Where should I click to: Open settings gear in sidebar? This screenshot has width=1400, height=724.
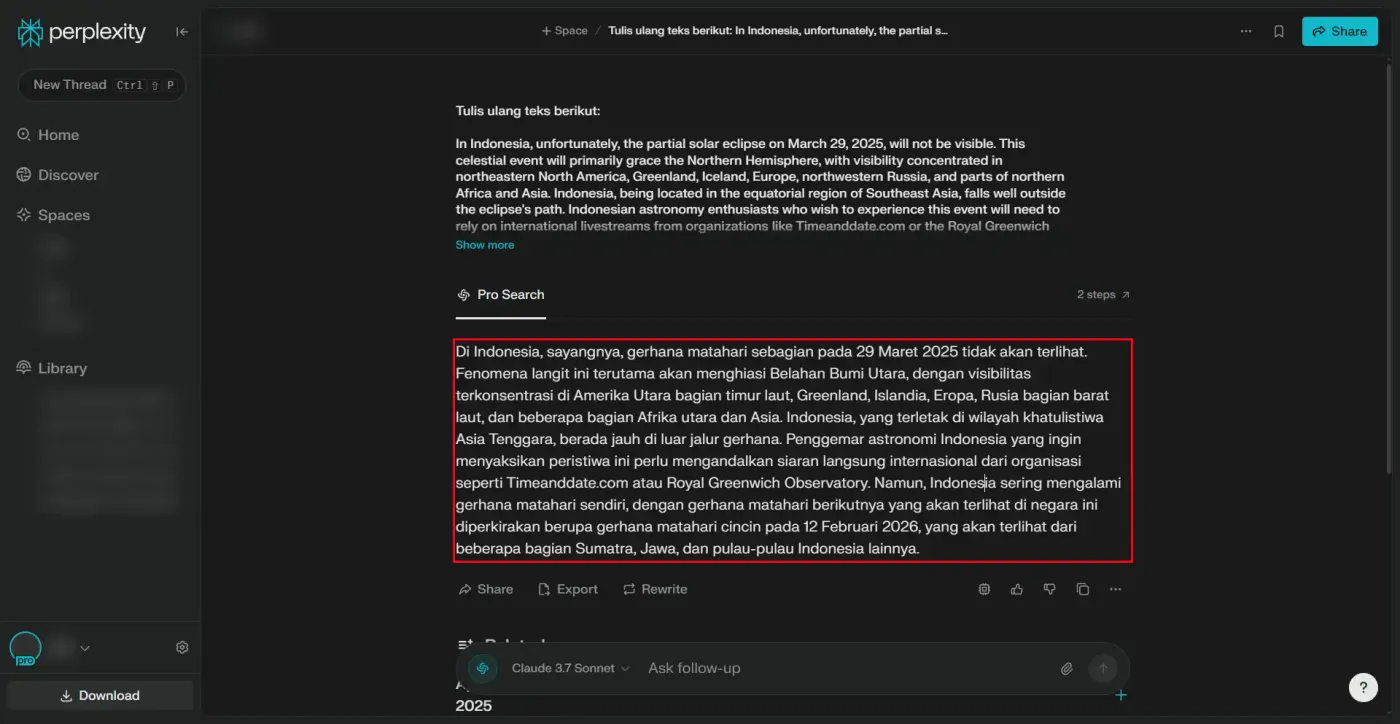182,647
